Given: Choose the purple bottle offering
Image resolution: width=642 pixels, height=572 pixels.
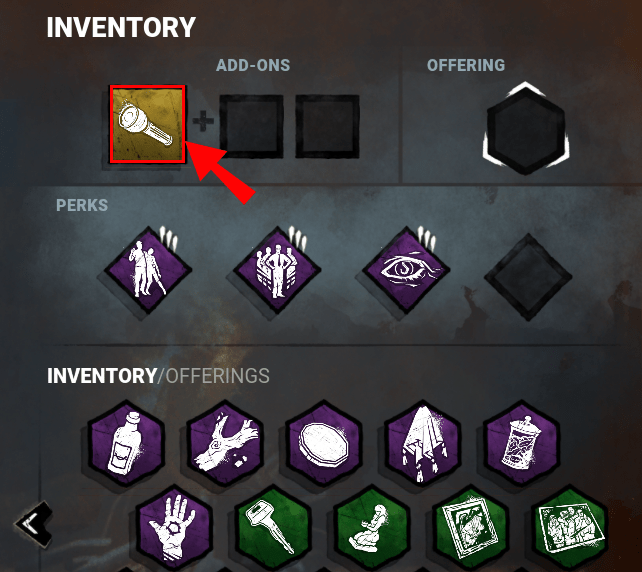Looking at the screenshot, I should (x=126, y=443).
